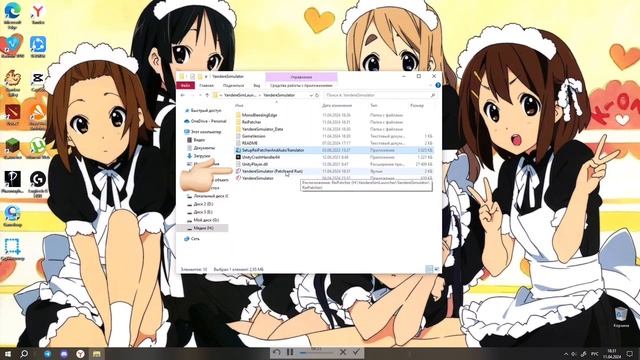Viewport: 640px width, 360px height.
Task: Open the Yandex browser desktop shortcut
Action: point(38,13)
